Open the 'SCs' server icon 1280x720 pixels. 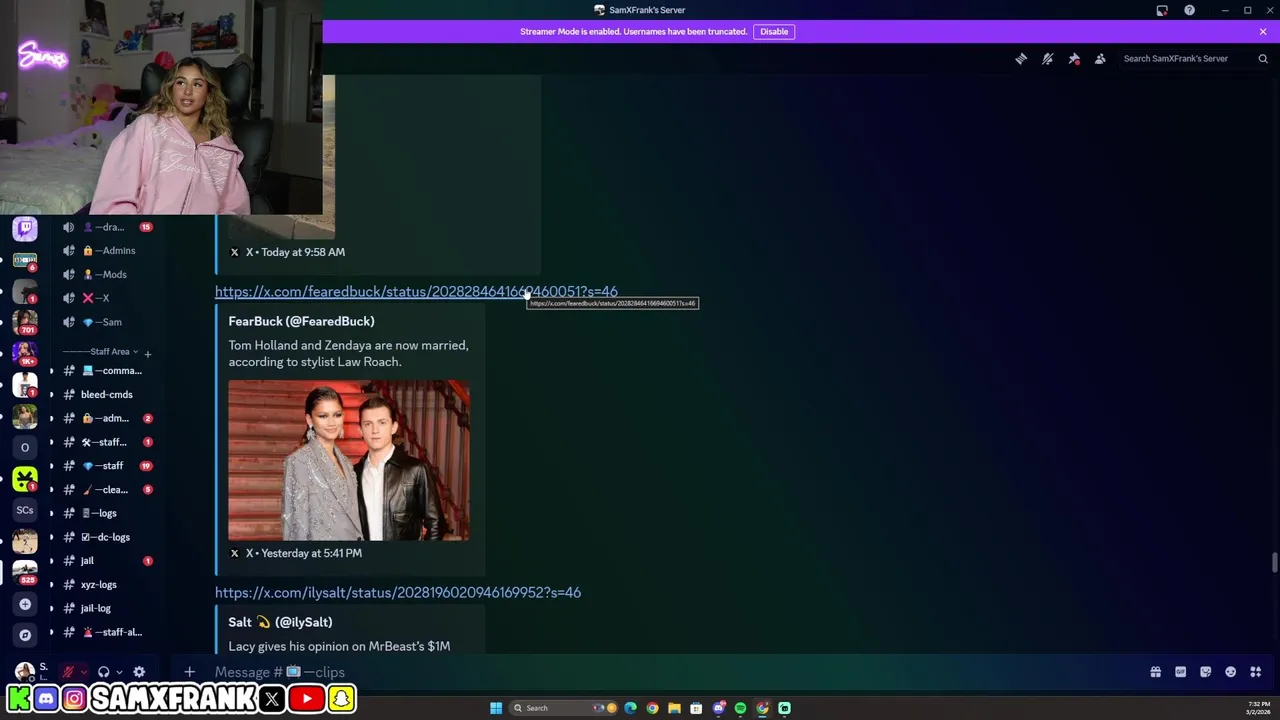tap(25, 510)
